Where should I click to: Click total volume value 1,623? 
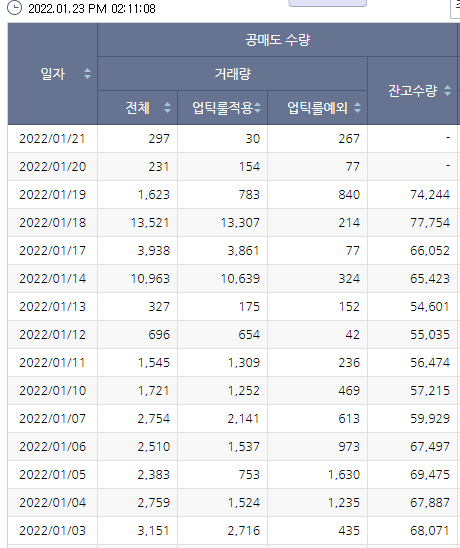(154, 195)
